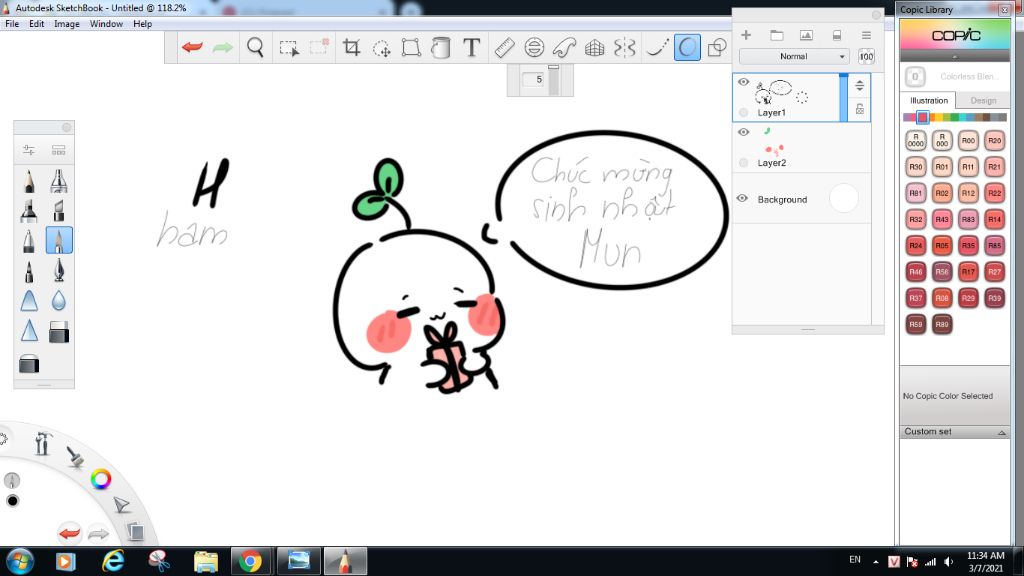Viewport: 1024px width, 576px height.
Task: Select the Distort transform tool
Action: 411,48
